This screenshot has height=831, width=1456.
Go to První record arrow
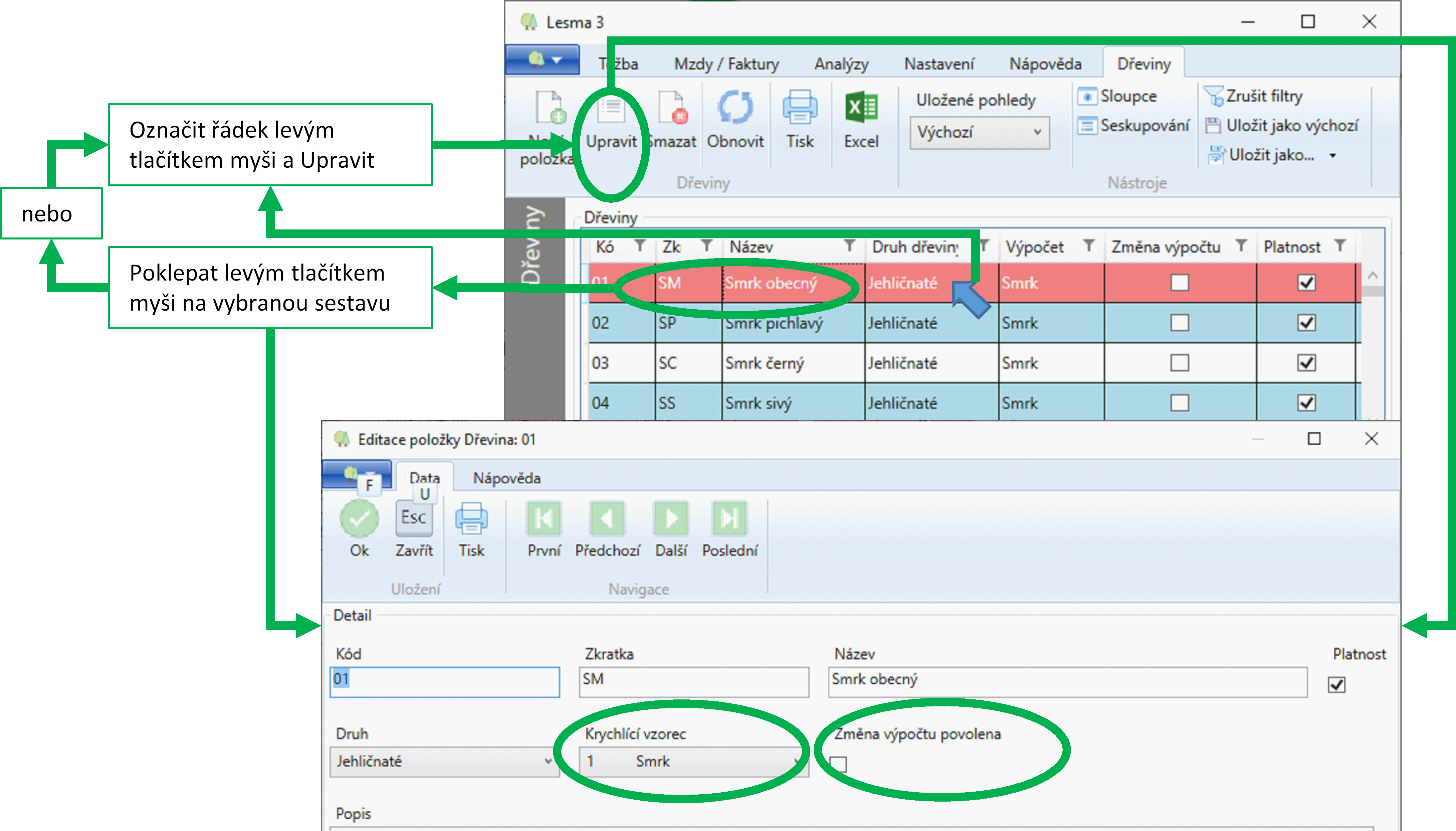pyautogui.click(x=544, y=518)
